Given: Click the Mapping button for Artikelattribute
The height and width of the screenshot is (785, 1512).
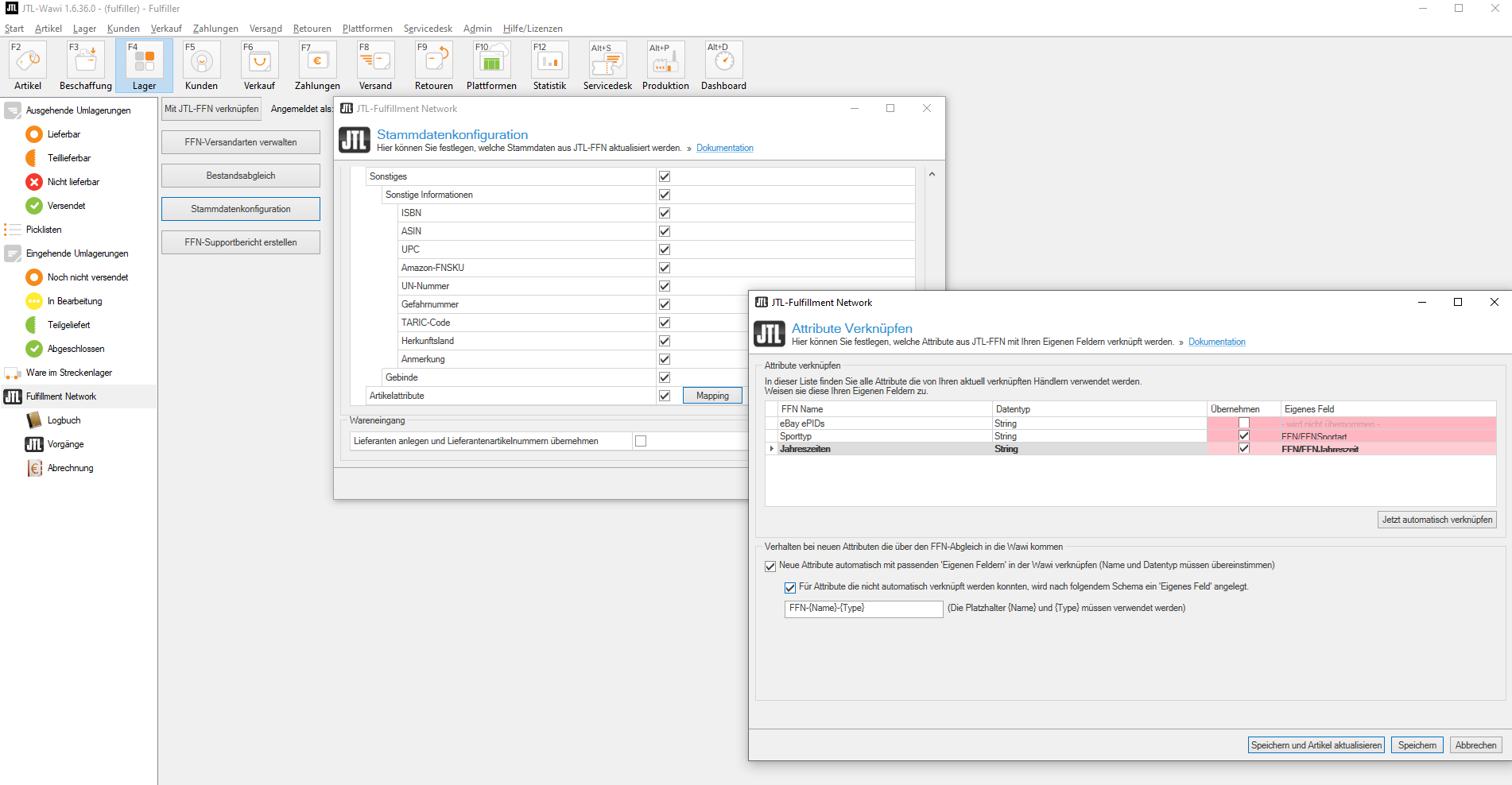Looking at the screenshot, I should pyautogui.click(x=712, y=396).
